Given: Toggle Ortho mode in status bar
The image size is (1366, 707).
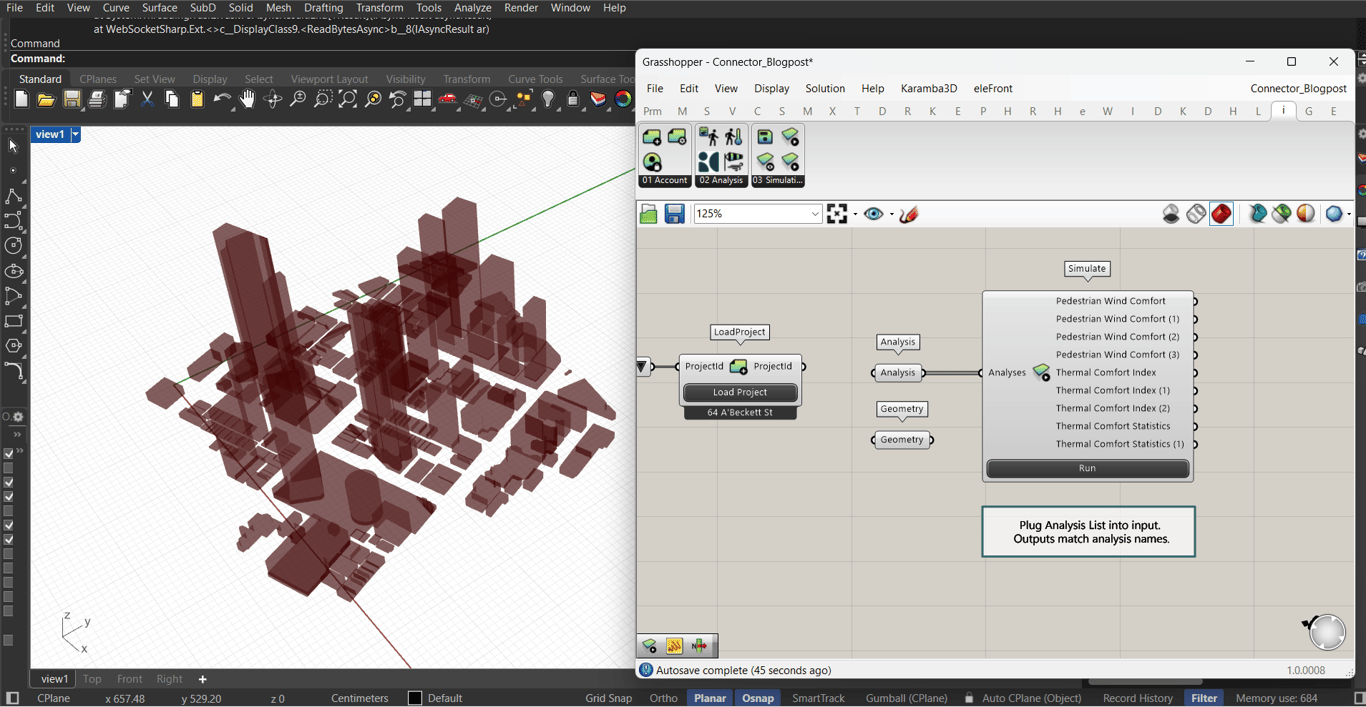Looking at the screenshot, I should click(663, 698).
